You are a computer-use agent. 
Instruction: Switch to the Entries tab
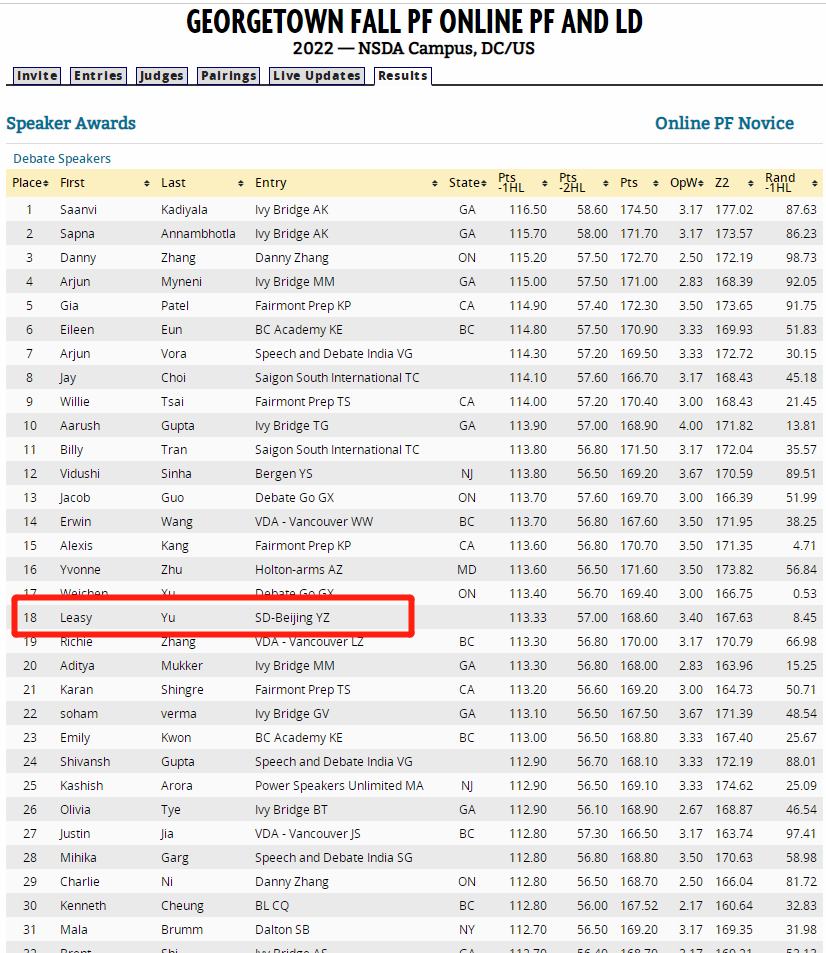[x=98, y=76]
